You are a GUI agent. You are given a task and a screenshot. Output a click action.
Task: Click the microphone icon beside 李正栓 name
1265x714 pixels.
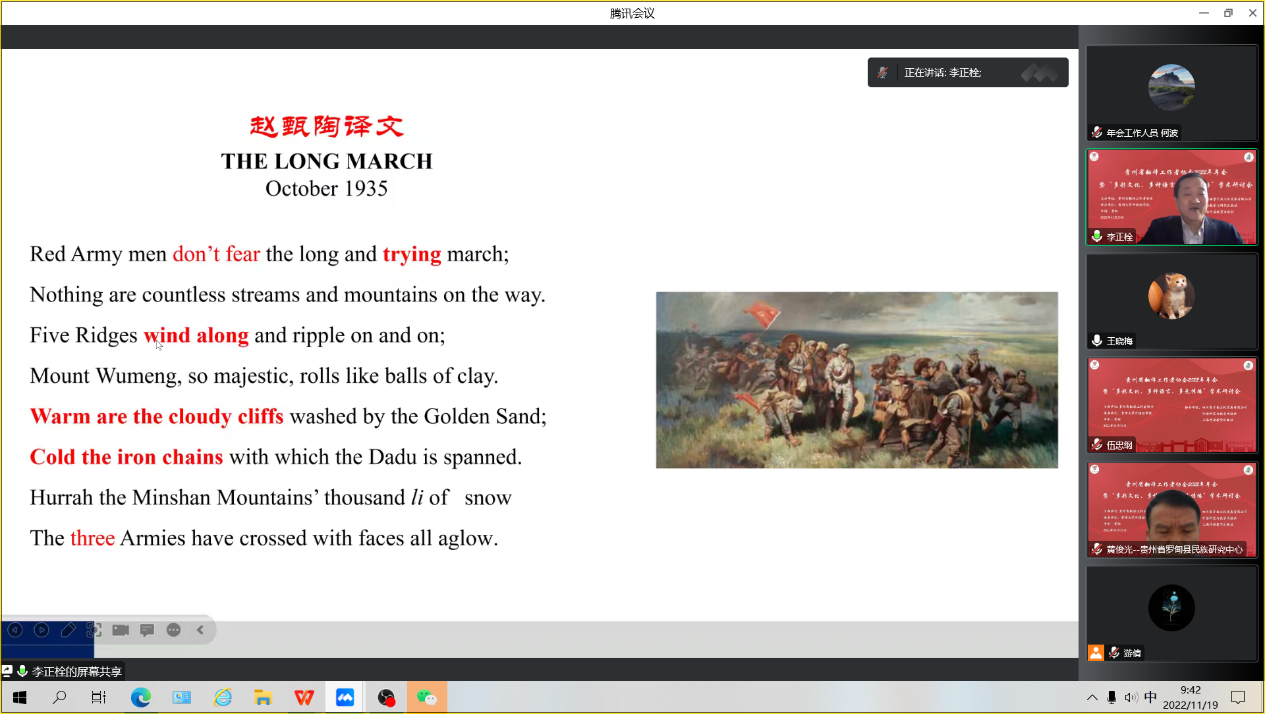coord(1097,237)
